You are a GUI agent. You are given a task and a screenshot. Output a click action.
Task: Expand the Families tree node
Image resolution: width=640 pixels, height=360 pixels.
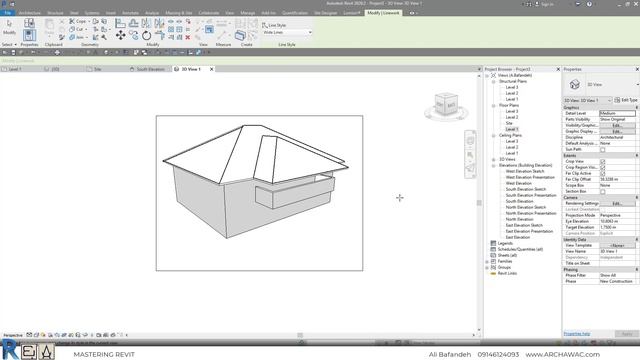pos(487,262)
